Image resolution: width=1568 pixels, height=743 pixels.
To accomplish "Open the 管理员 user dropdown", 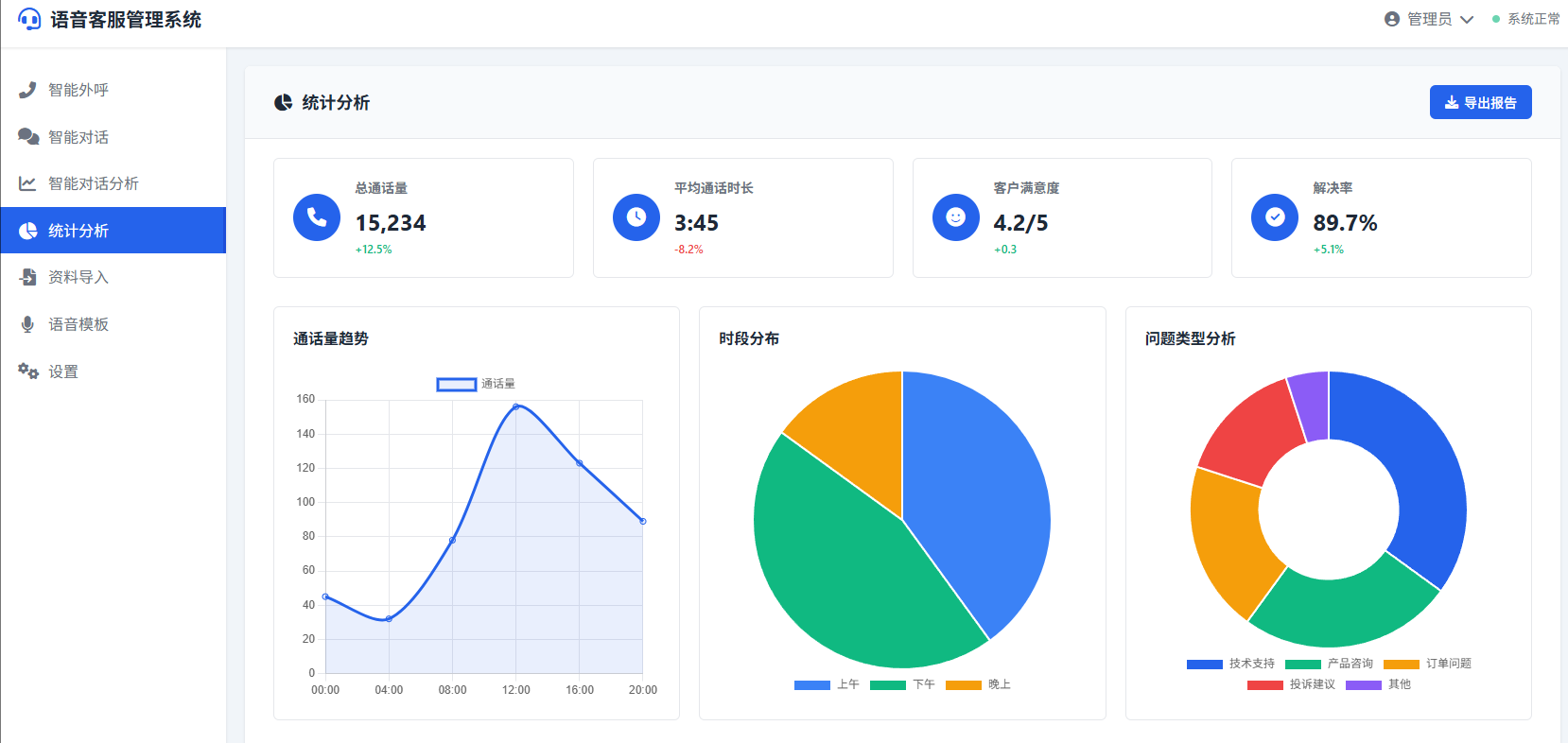I will [x=1429, y=19].
